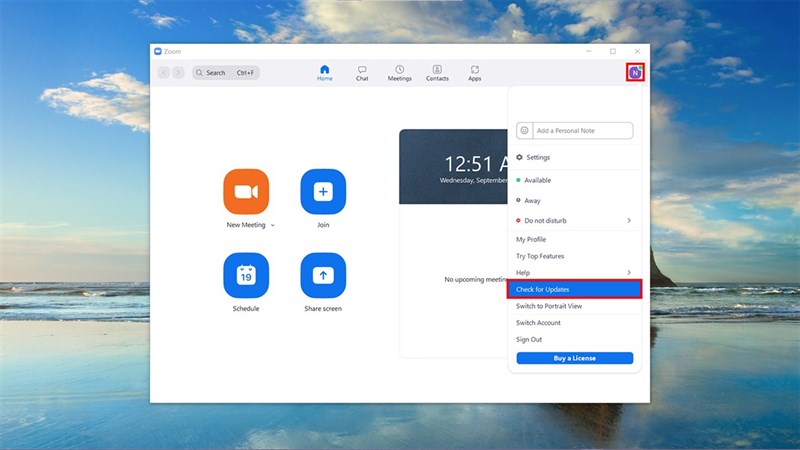Expand the Help submenu chevron
Viewport: 800px width, 450px height.
point(629,273)
